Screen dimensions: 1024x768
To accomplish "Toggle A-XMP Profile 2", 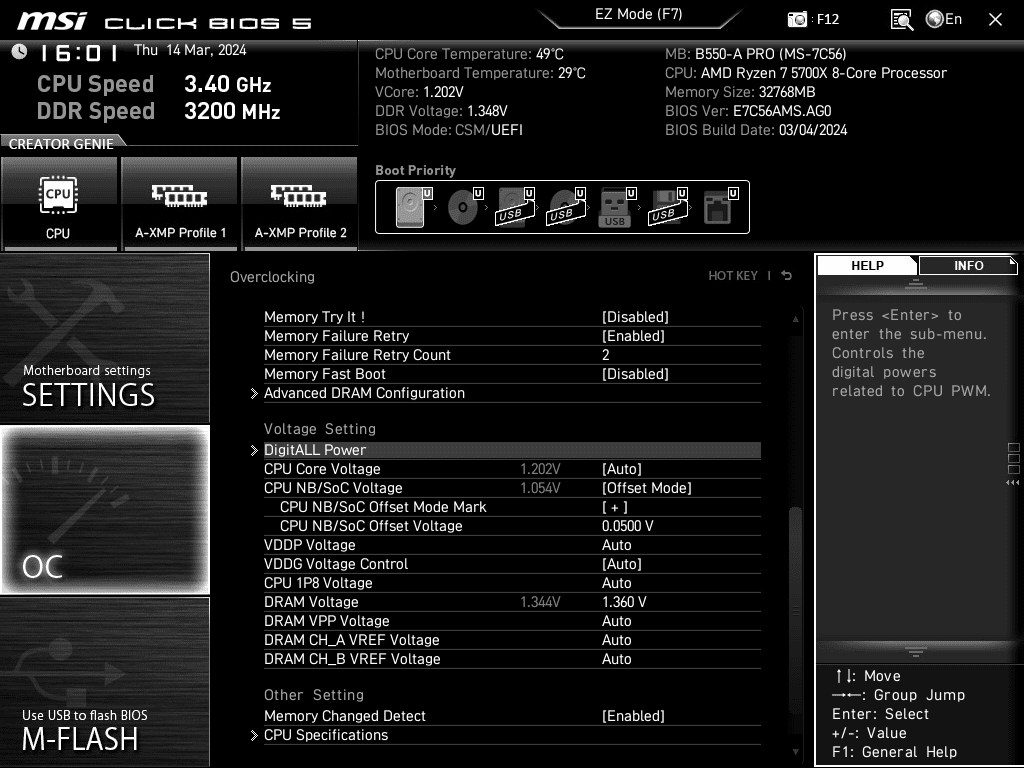I will [x=300, y=203].
